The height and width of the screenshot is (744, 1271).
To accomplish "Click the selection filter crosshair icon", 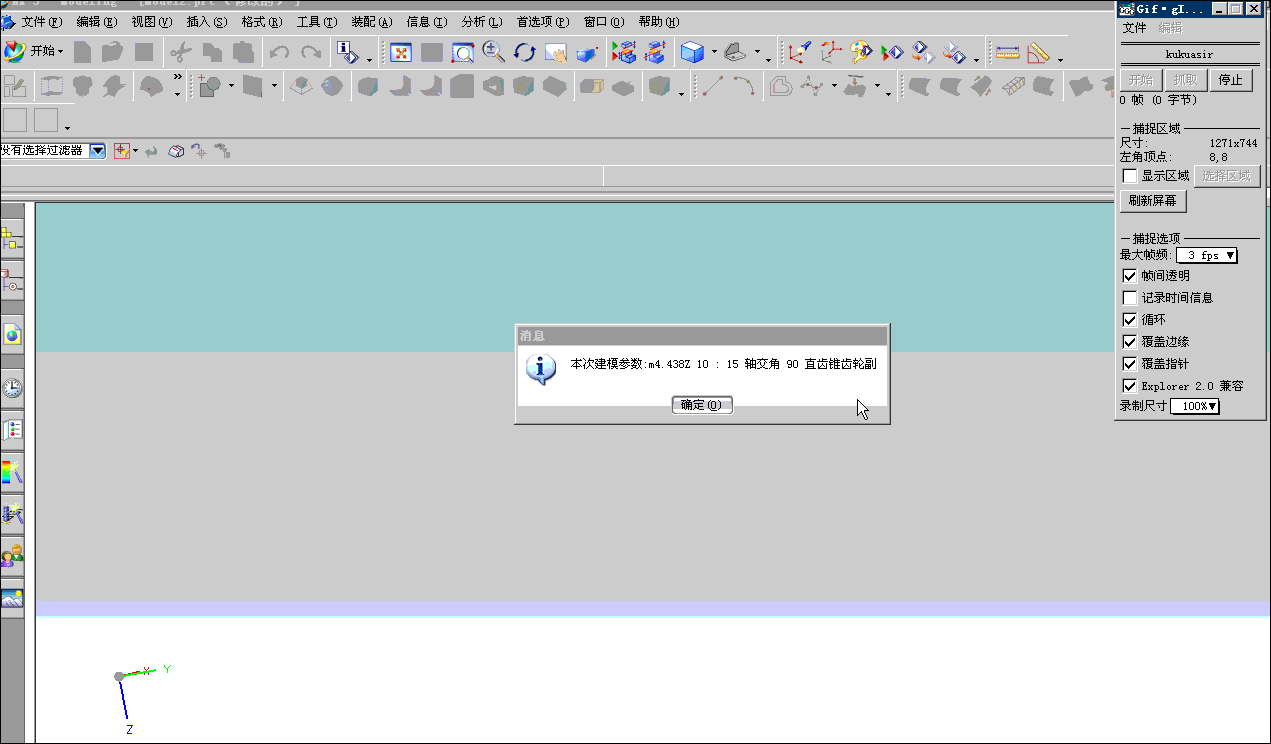I will (122, 151).
